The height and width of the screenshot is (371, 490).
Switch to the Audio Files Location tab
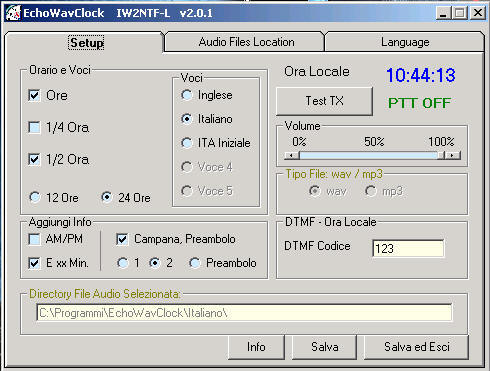click(246, 42)
